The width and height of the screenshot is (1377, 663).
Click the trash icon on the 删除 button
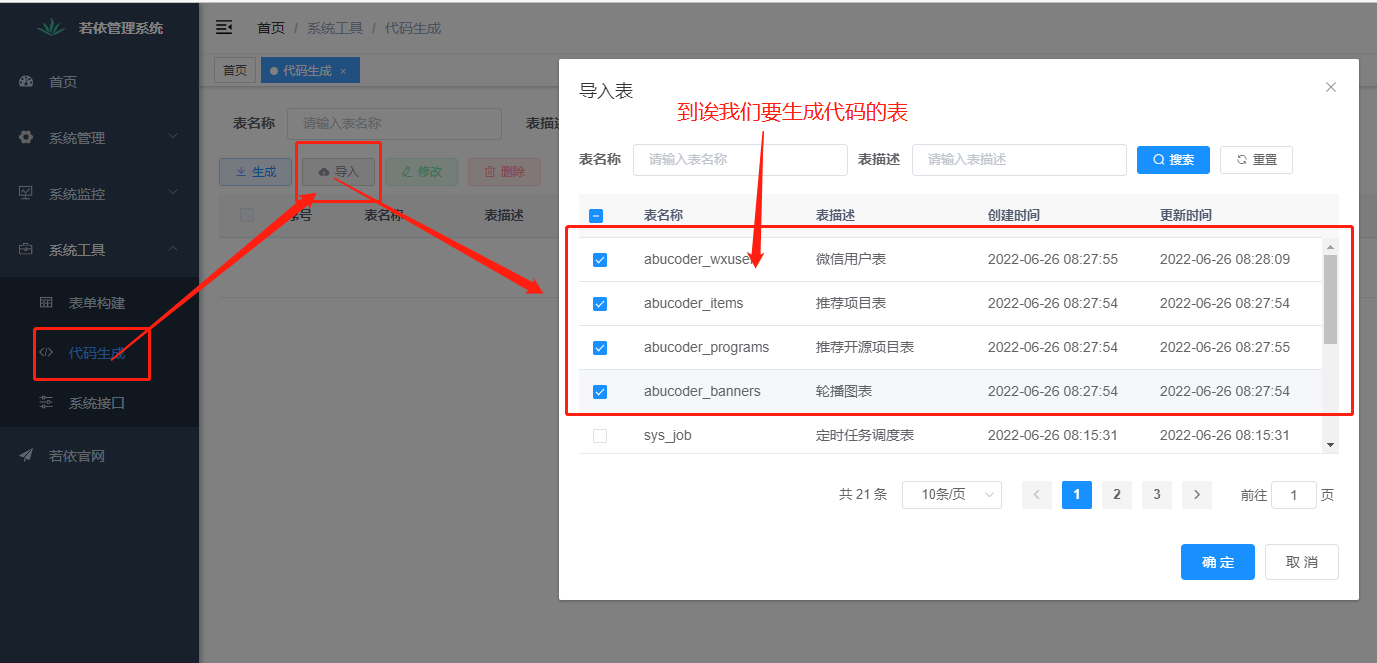489,172
